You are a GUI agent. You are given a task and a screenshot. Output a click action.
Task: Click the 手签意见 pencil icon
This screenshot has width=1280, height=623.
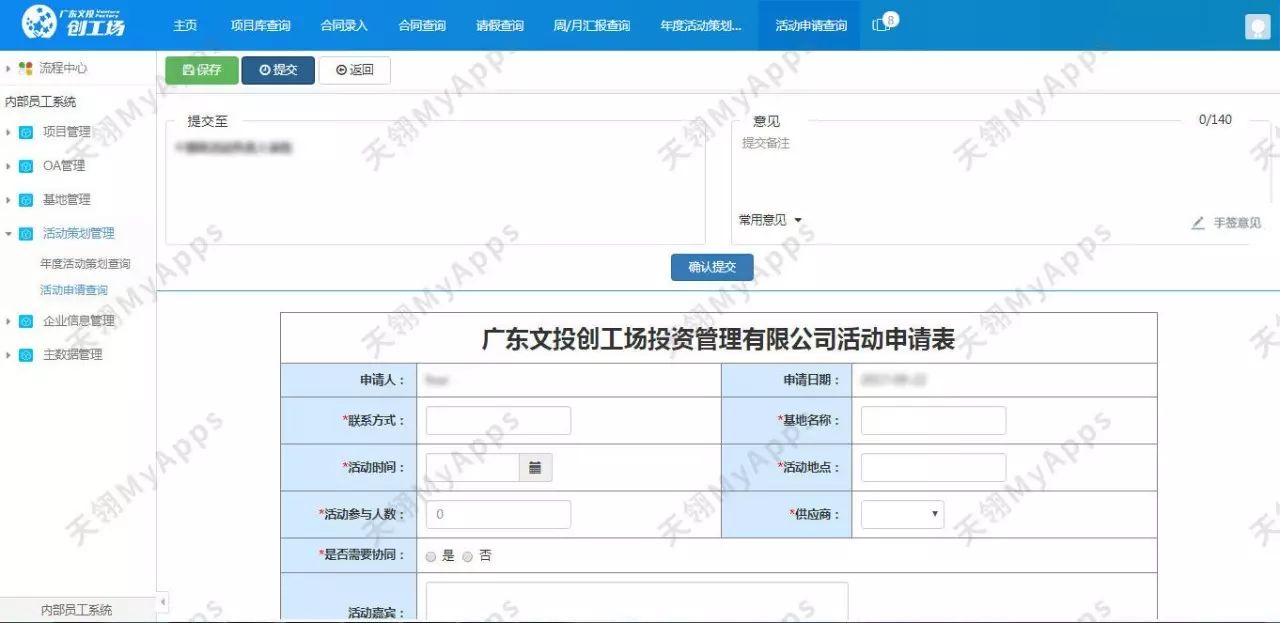coord(1198,223)
